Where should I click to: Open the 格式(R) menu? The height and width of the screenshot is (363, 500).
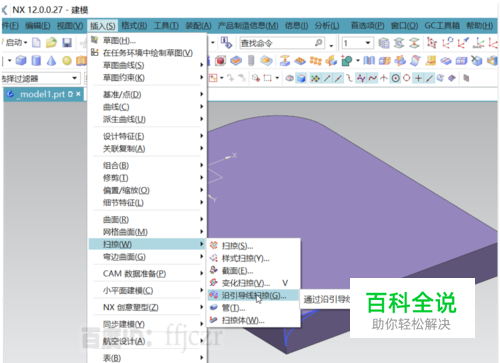coord(134,26)
